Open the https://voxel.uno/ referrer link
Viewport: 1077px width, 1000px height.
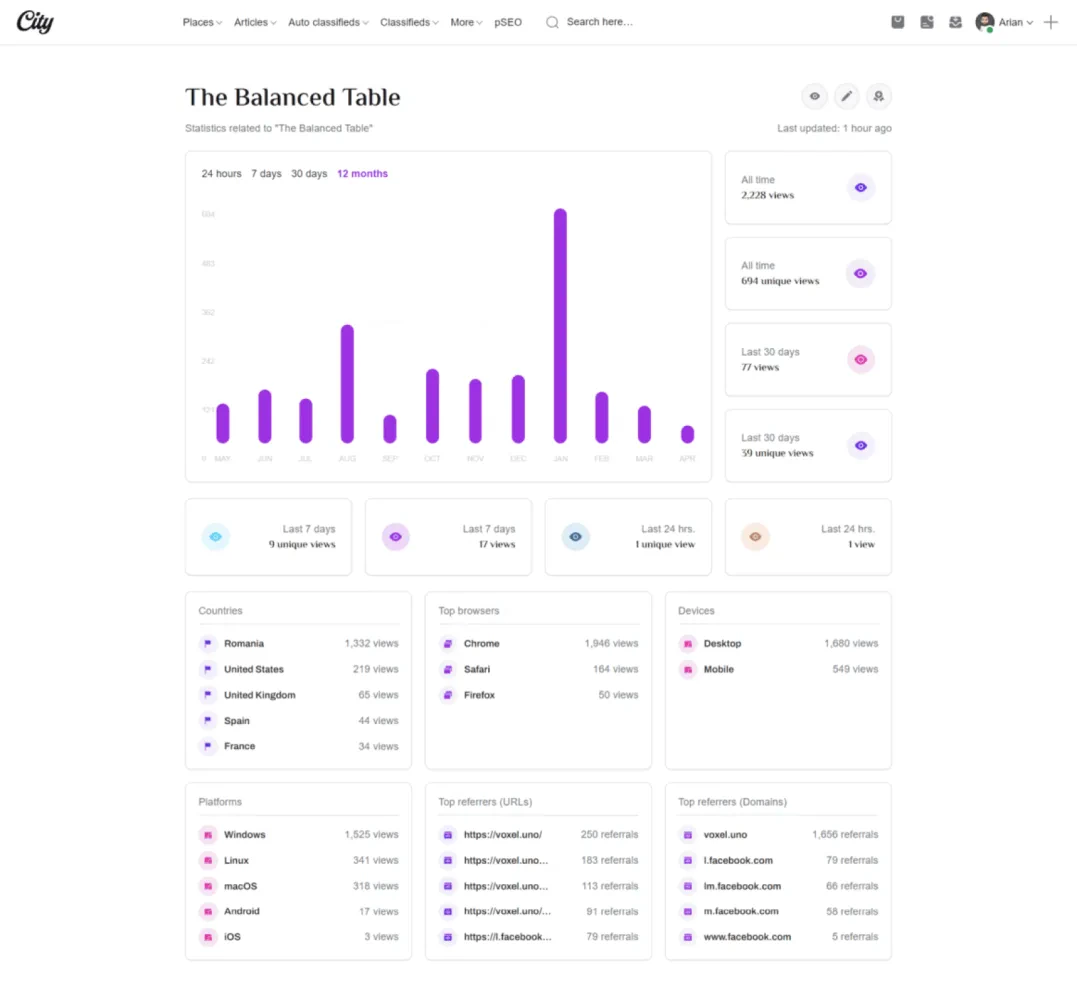click(503, 834)
